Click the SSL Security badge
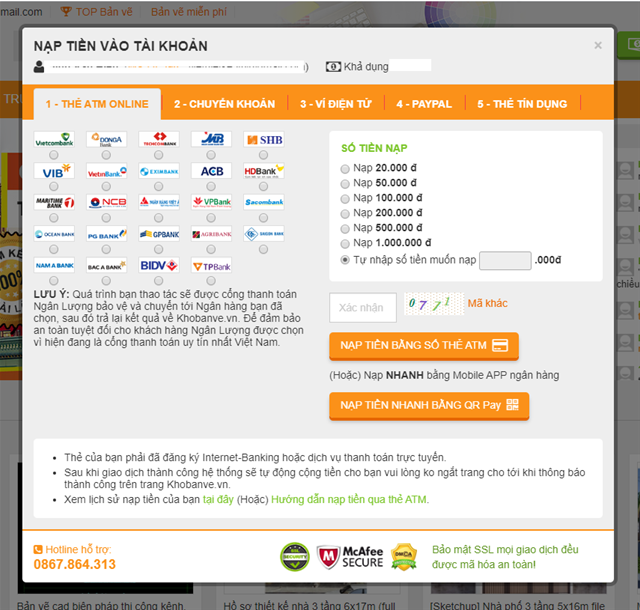Image resolution: width=640 pixels, height=610 pixels. (295, 557)
